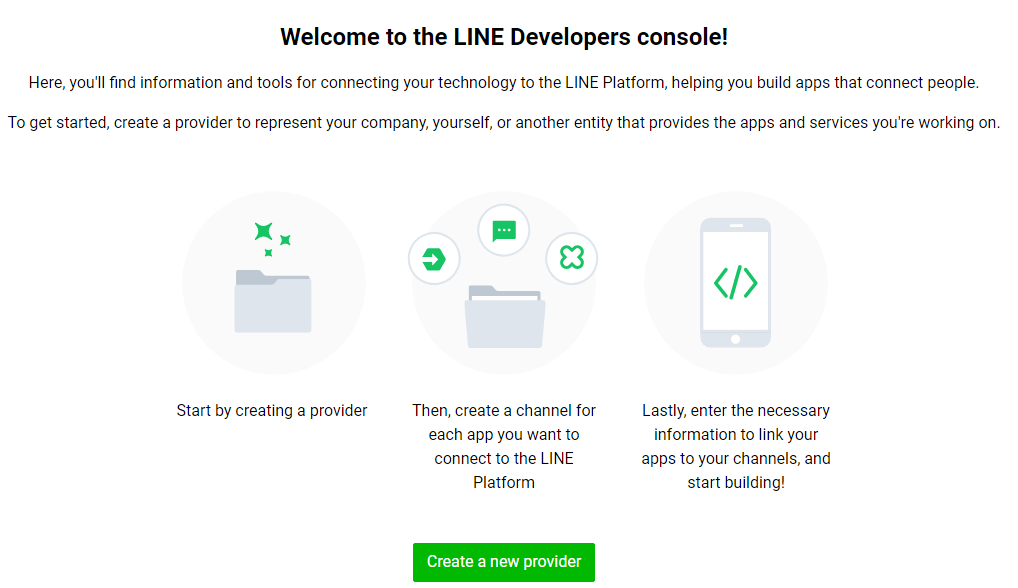Click the Welcome to the LINE Developers console heading
Screen dimensions: 1018x588
point(504,37)
